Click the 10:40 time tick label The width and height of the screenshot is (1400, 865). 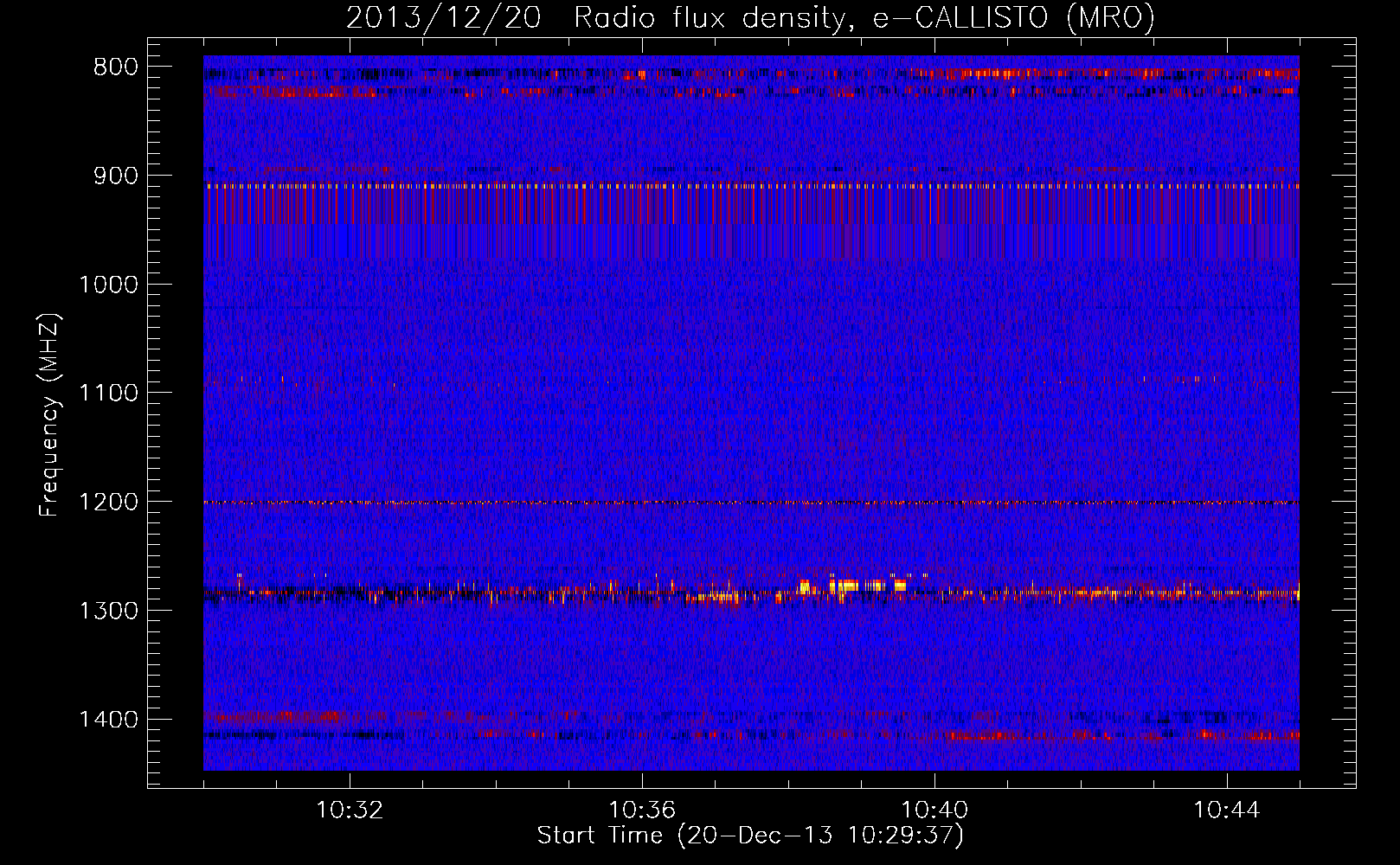coord(934,811)
